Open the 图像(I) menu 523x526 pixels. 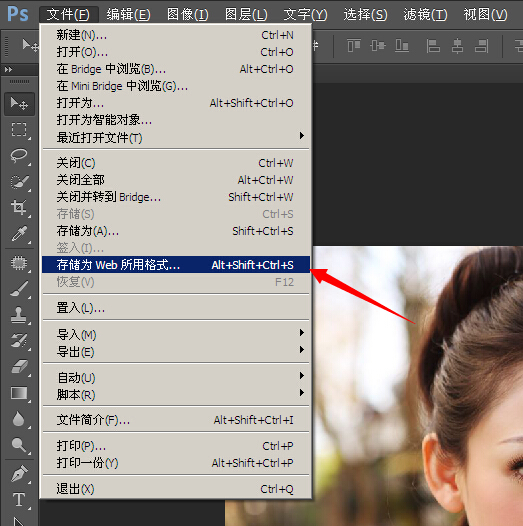pos(188,14)
